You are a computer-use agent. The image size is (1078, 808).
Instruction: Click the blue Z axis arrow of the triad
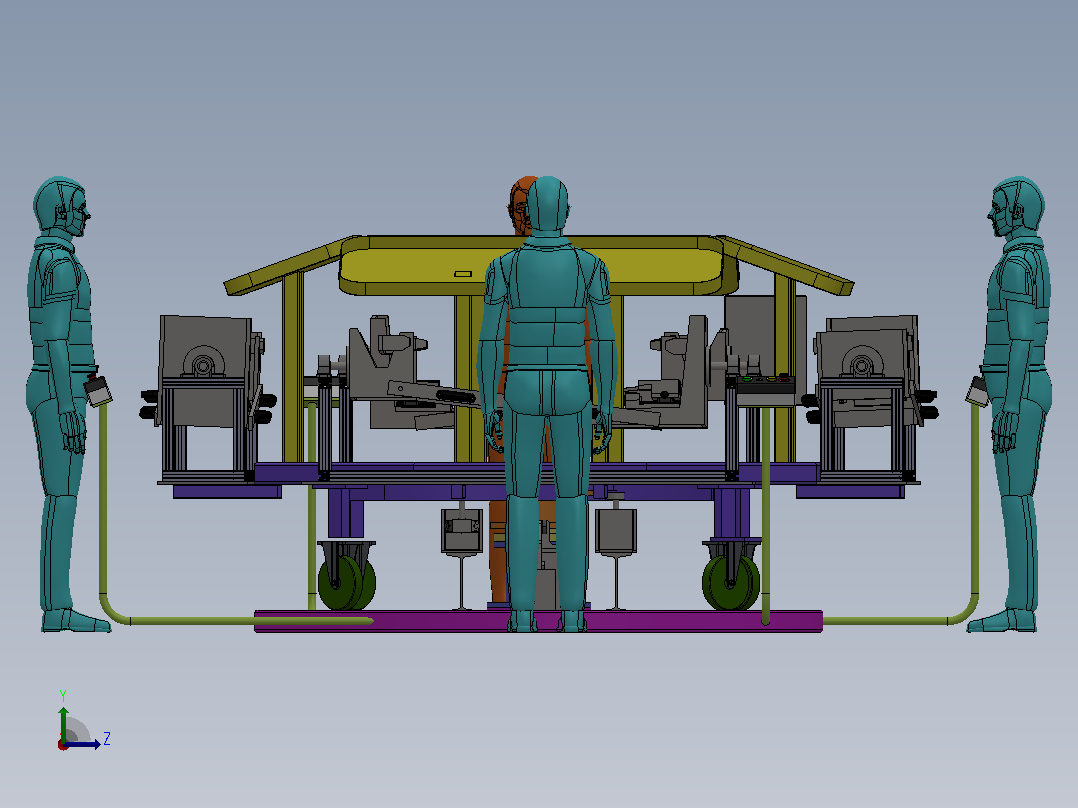point(83,744)
